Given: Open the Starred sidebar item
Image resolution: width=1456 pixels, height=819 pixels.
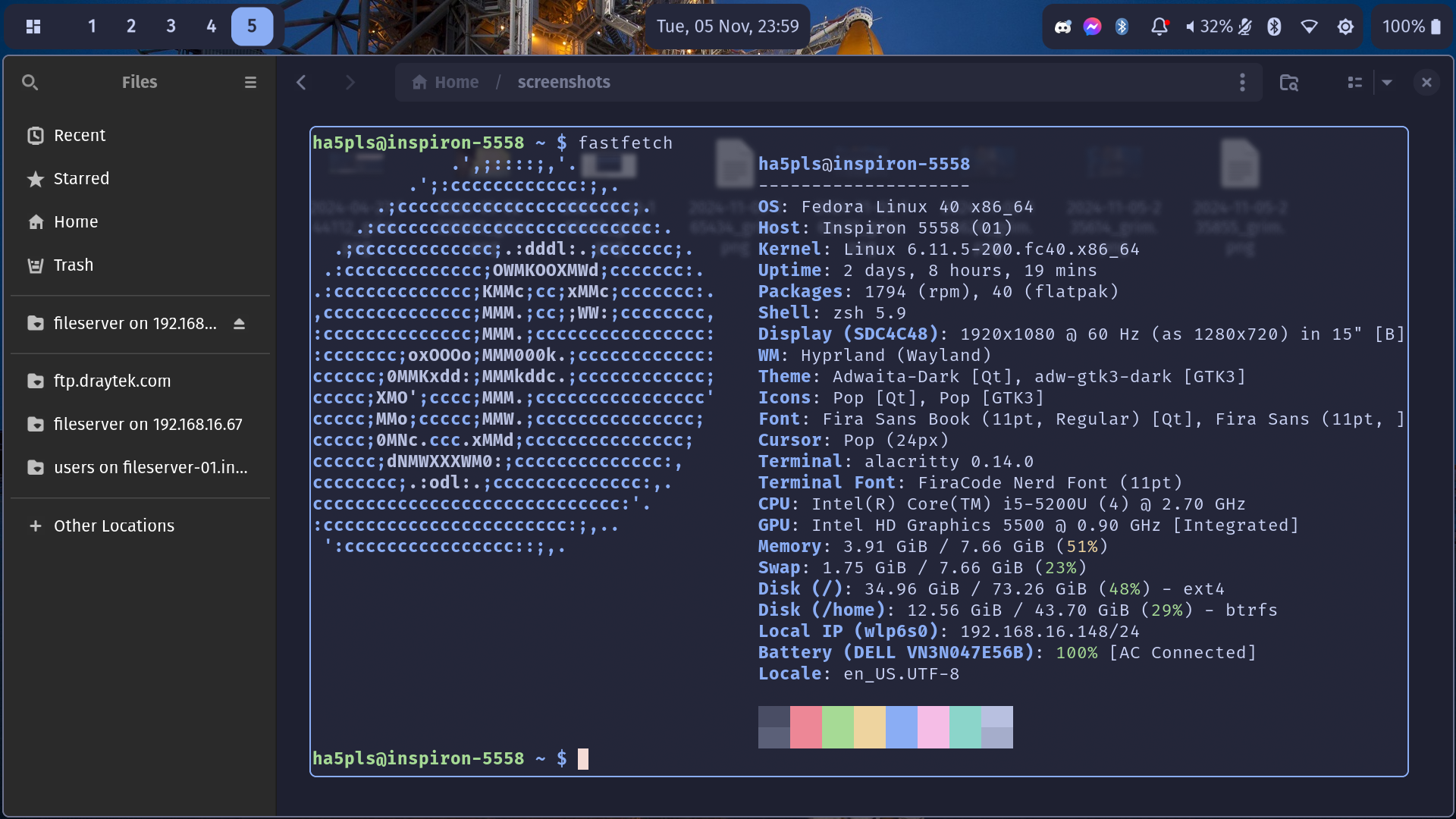Looking at the screenshot, I should (81, 178).
